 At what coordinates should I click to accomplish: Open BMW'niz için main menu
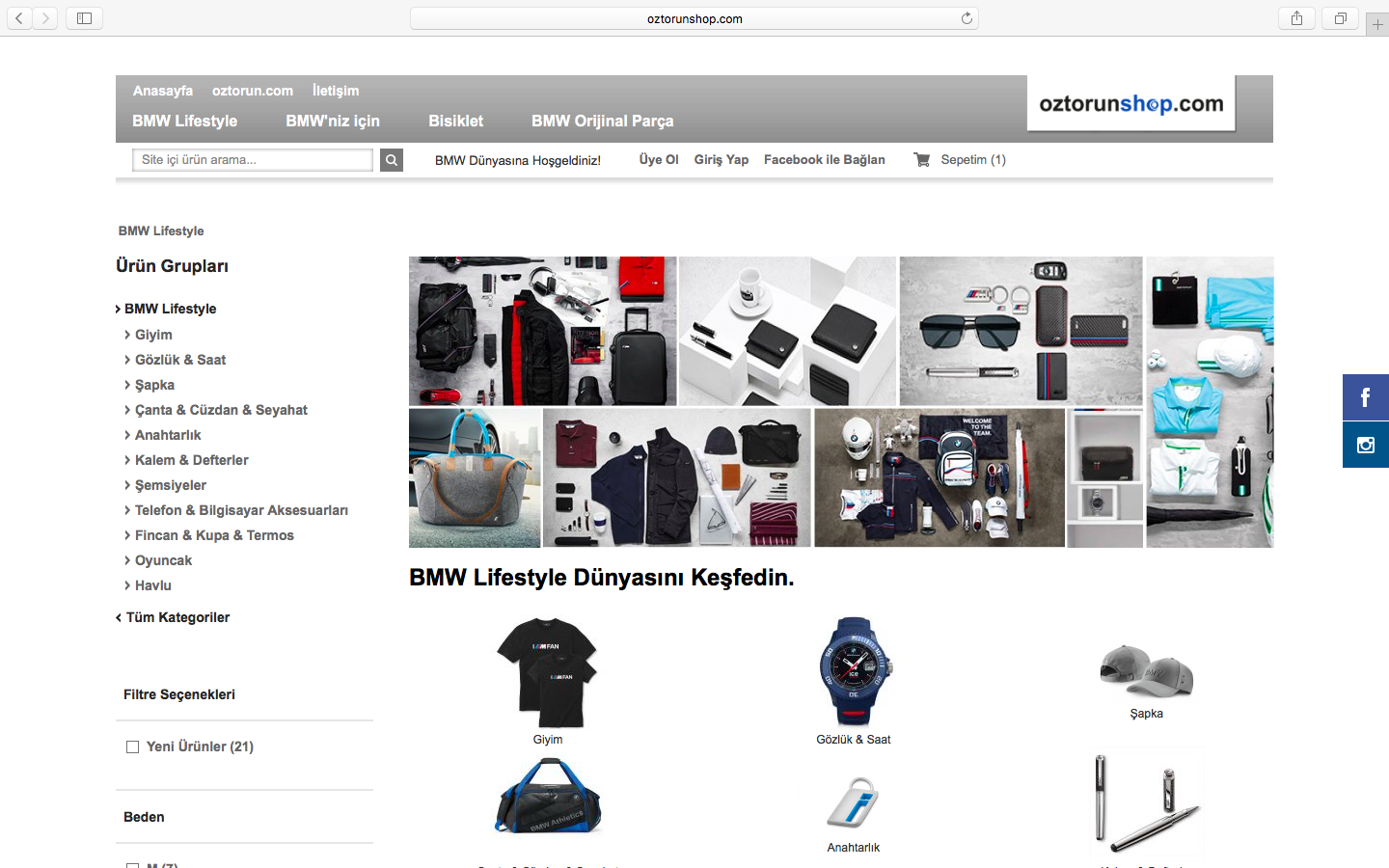point(333,121)
